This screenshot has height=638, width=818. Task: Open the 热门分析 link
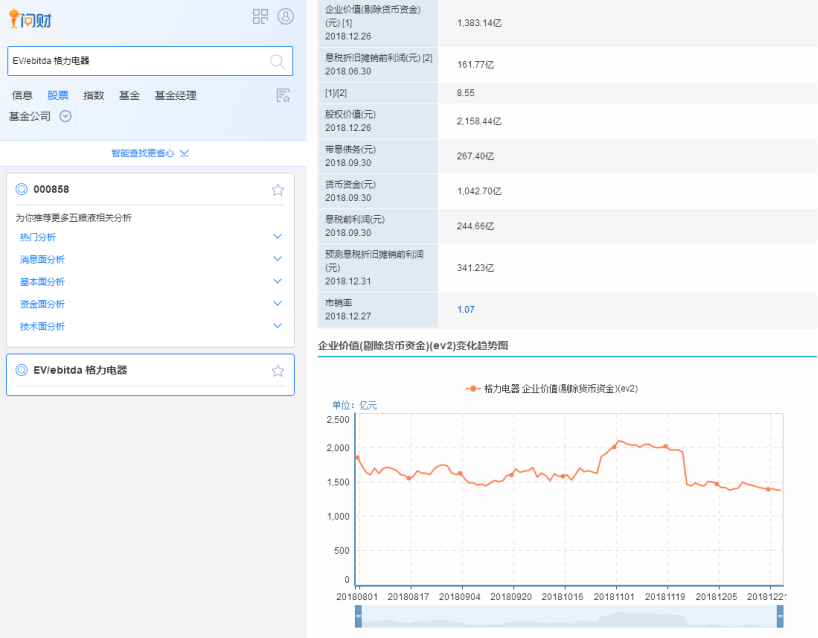(38, 237)
